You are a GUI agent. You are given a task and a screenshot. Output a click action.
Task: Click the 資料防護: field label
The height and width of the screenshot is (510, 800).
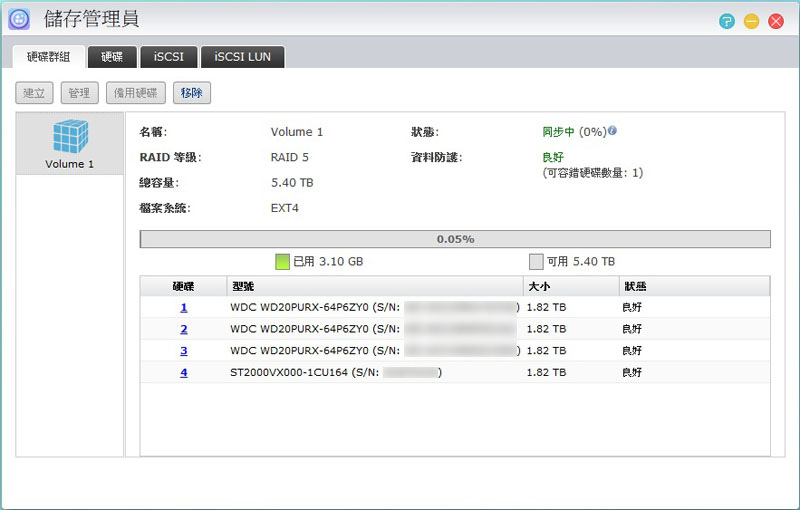[437, 157]
